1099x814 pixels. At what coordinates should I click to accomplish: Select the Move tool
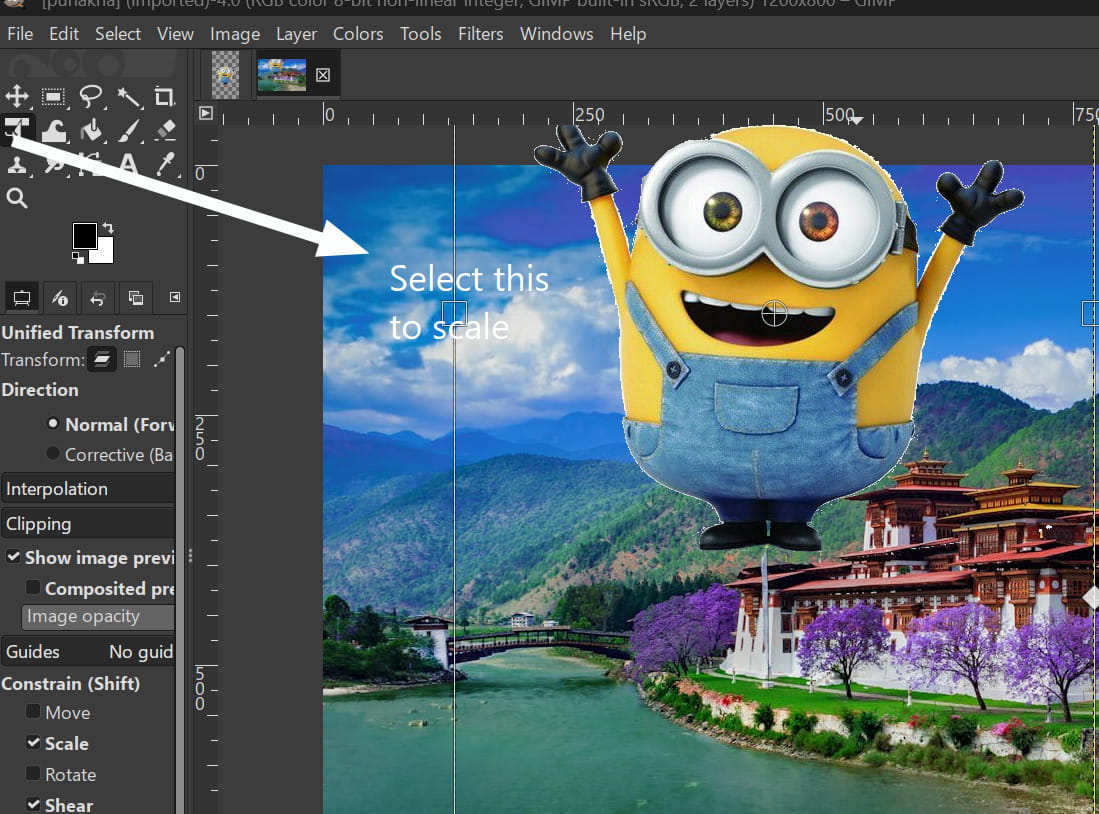pos(17,96)
